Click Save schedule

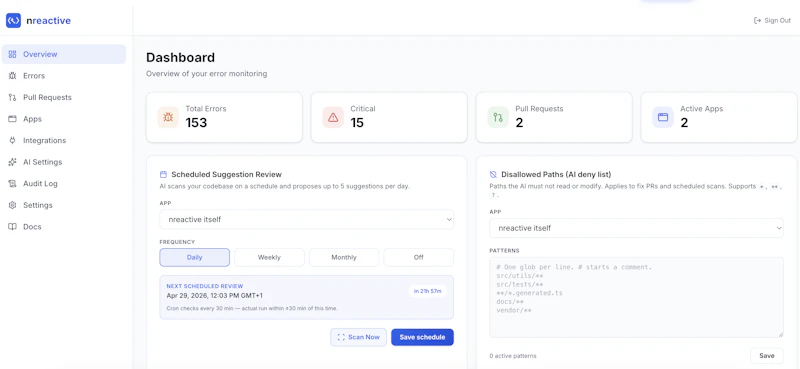click(x=422, y=337)
